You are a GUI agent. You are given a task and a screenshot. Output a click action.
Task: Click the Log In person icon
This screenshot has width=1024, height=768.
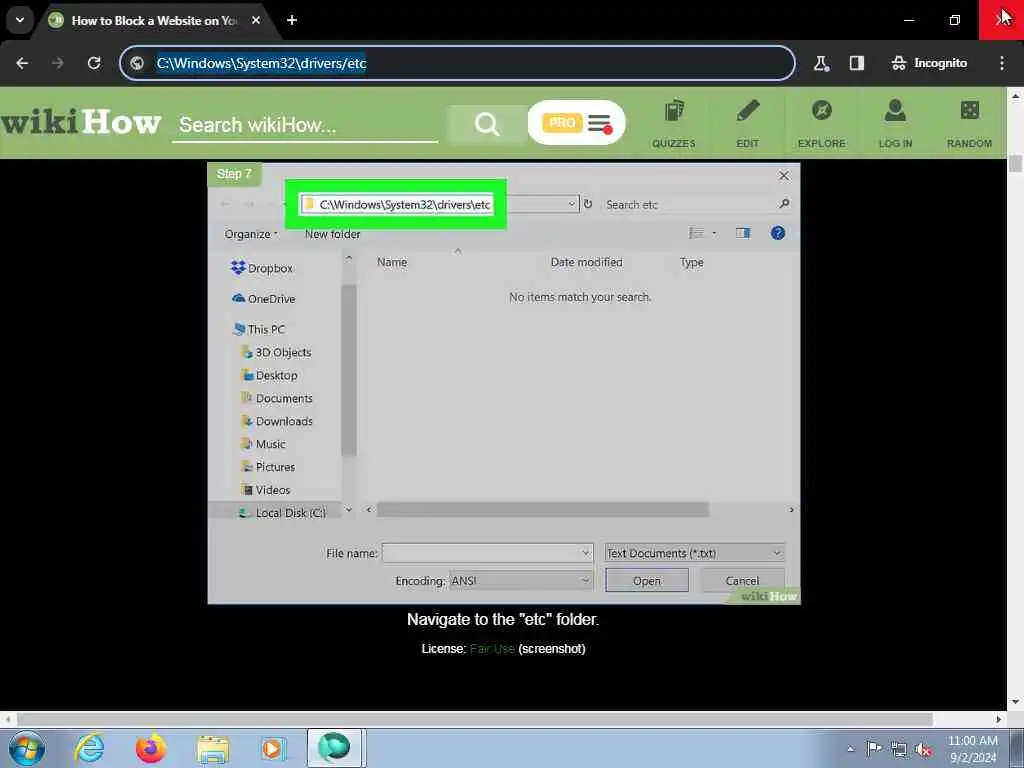pos(895,123)
